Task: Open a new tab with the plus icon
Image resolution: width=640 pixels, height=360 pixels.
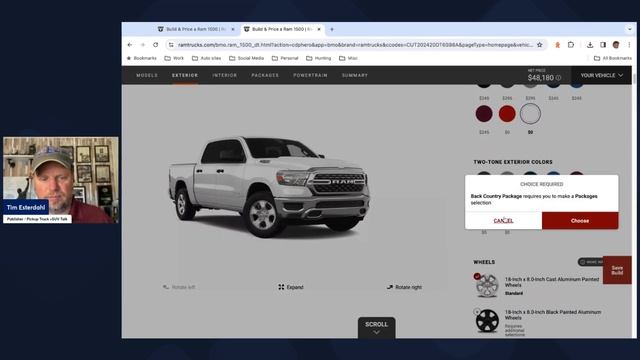Action: [x=332, y=29]
